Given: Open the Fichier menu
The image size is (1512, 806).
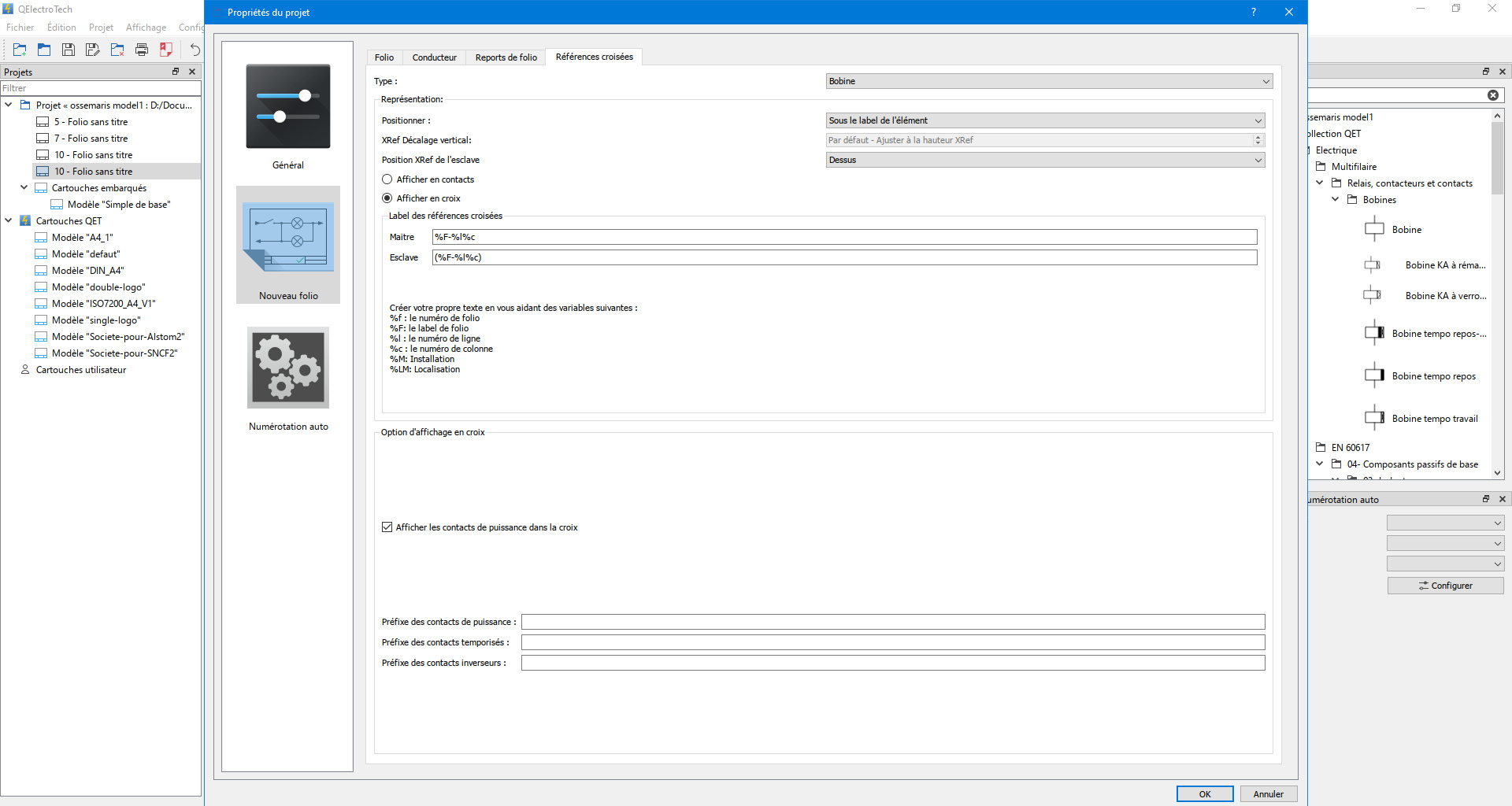Looking at the screenshot, I should [x=20, y=28].
